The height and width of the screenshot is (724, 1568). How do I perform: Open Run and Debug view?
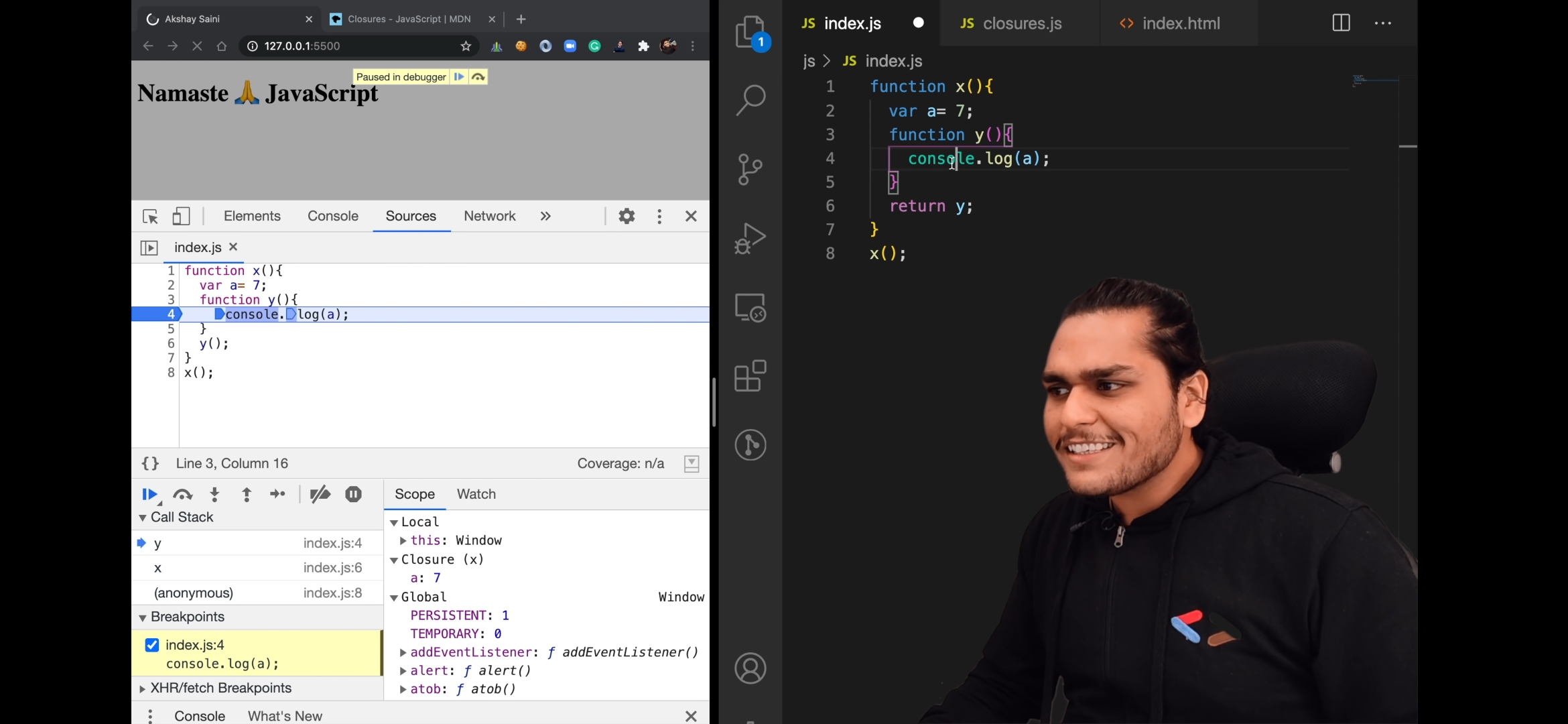click(x=750, y=238)
